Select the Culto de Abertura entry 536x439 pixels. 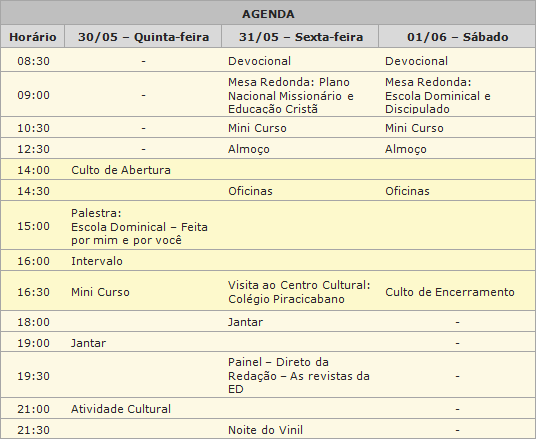pos(121,170)
